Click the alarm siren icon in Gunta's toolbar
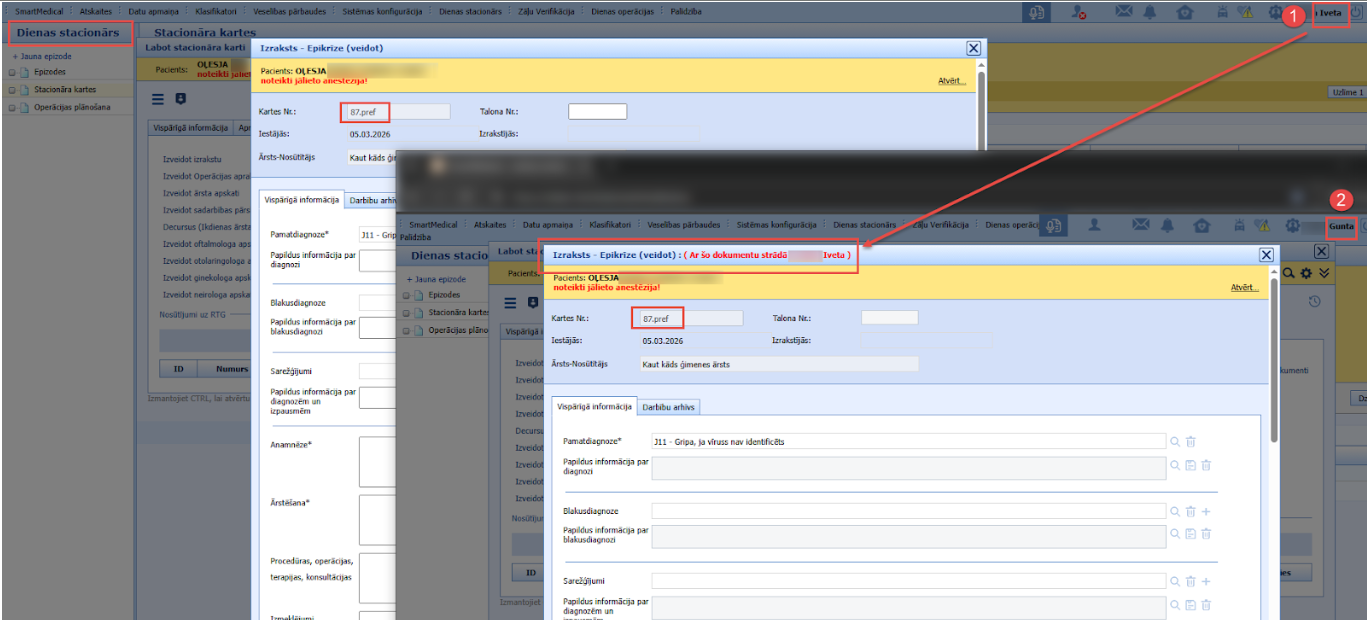1367x620 pixels. tap(1241, 226)
